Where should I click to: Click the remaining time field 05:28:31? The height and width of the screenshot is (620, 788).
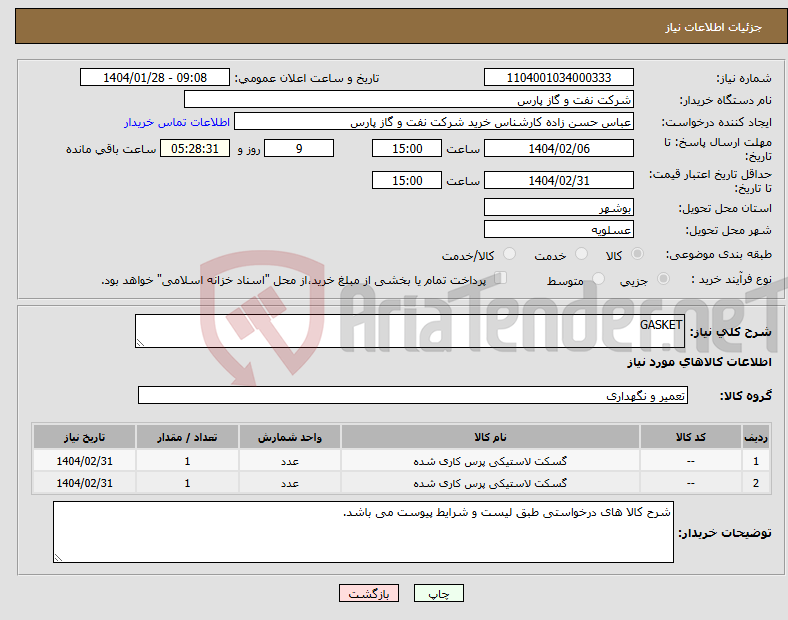(195, 148)
